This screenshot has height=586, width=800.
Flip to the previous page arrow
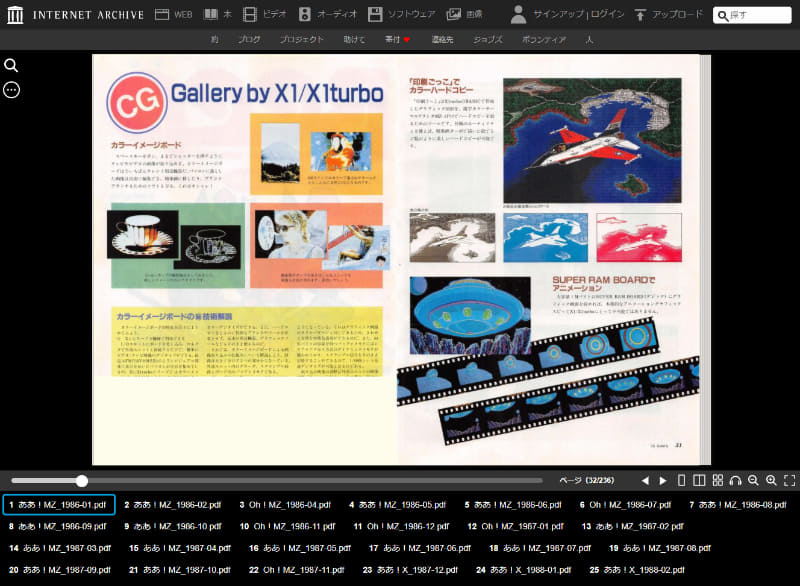tap(645, 480)
